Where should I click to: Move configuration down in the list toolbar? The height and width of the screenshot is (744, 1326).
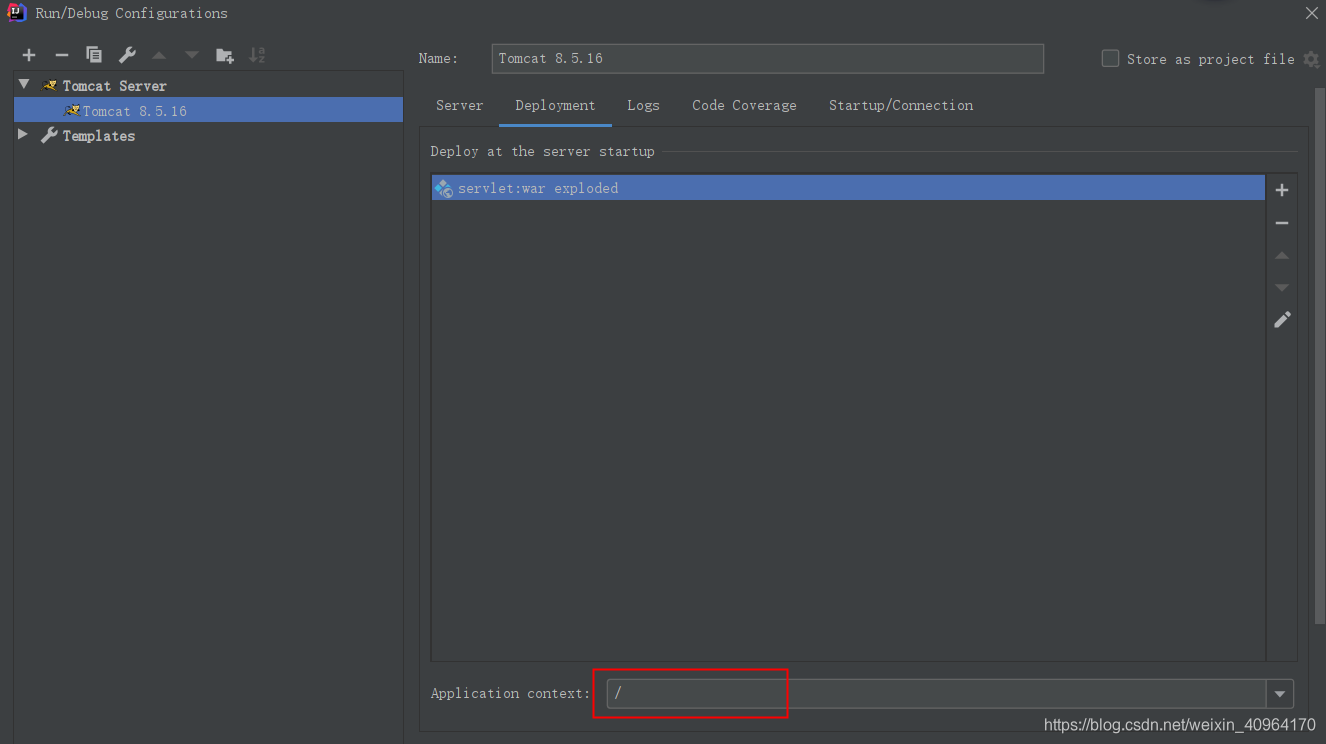point(192,55)
